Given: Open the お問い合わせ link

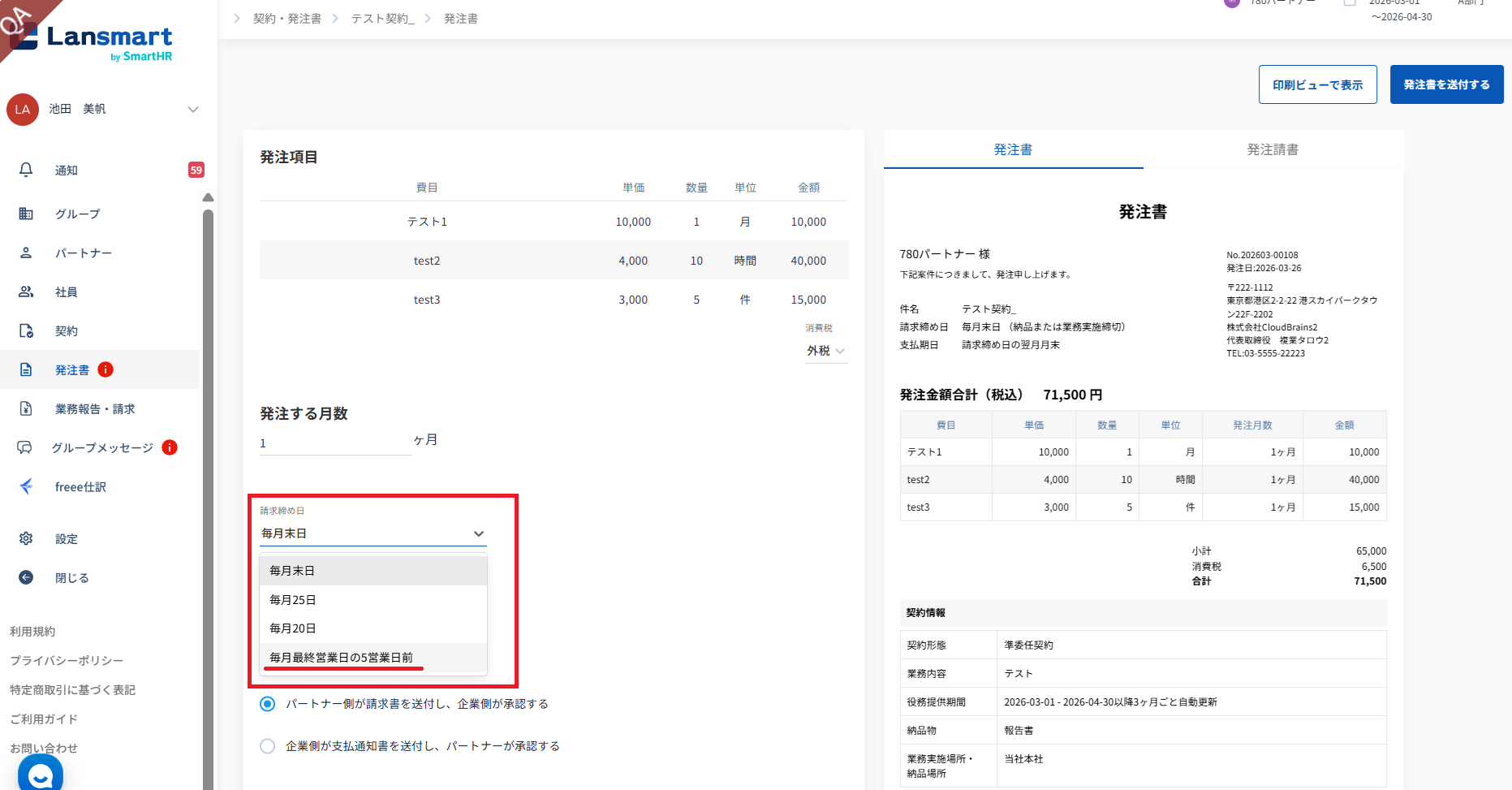Looking at the screenshot, I should tap(44, 749).
